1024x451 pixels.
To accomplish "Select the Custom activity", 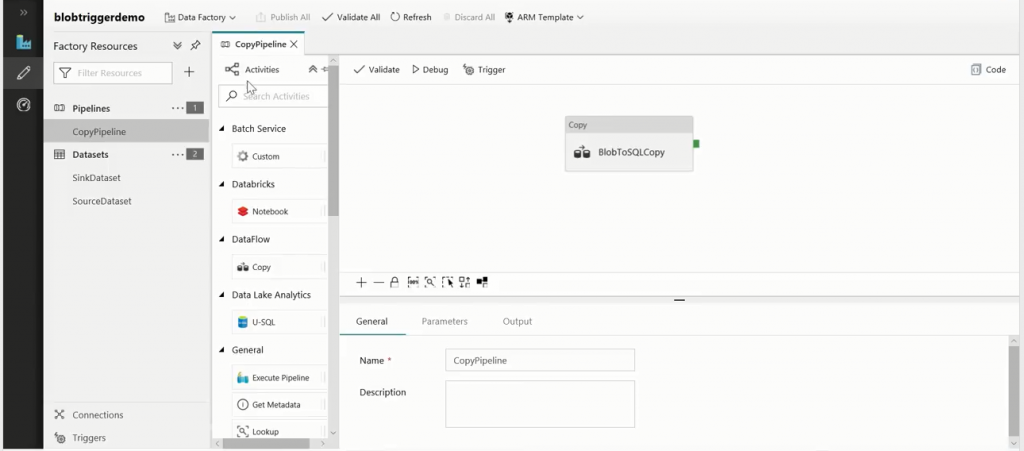I will point(280,157).
